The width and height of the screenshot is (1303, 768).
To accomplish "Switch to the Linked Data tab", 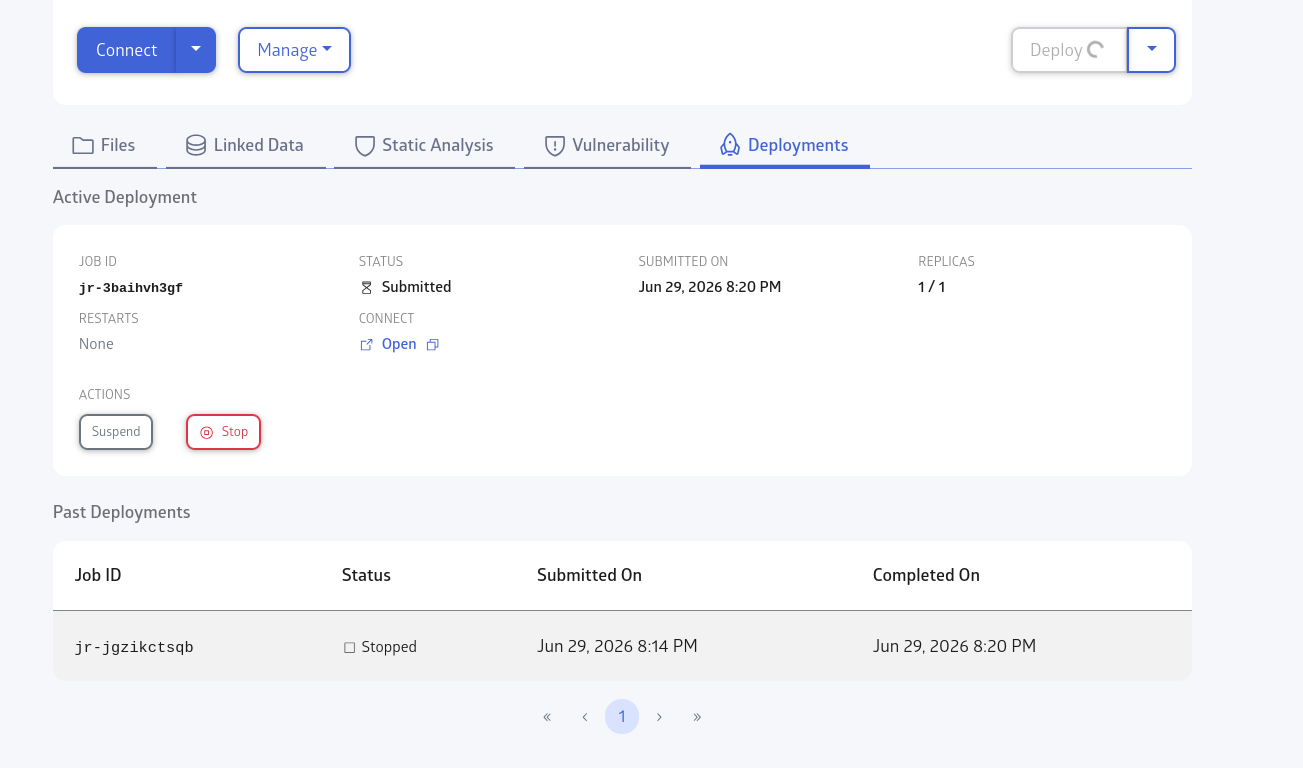I will tap(245, 145).
